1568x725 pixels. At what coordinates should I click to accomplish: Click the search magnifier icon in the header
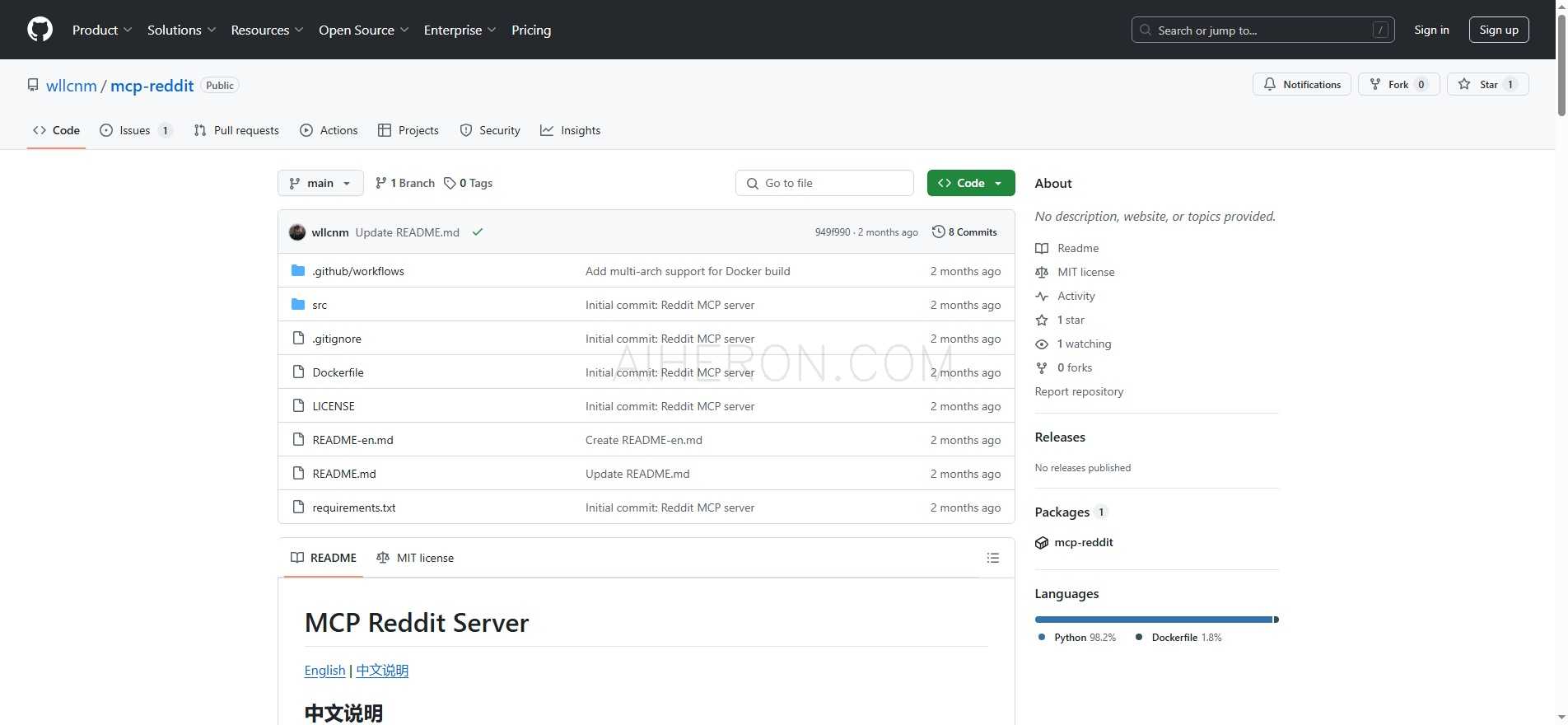coord(1146,30)
